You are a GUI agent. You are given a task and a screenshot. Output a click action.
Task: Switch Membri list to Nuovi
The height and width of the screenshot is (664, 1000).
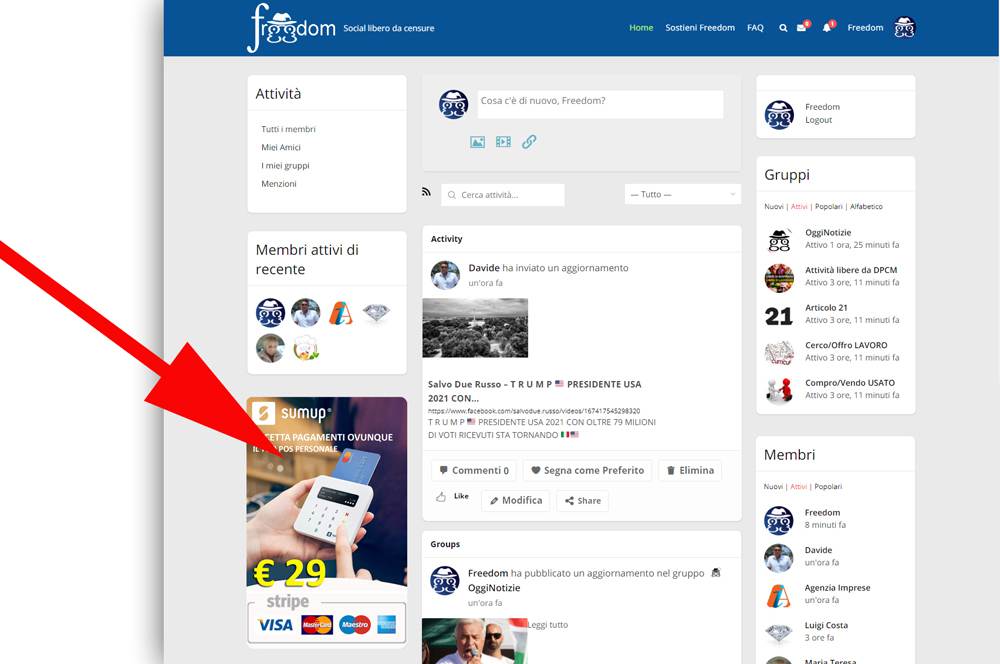(773, 487)
